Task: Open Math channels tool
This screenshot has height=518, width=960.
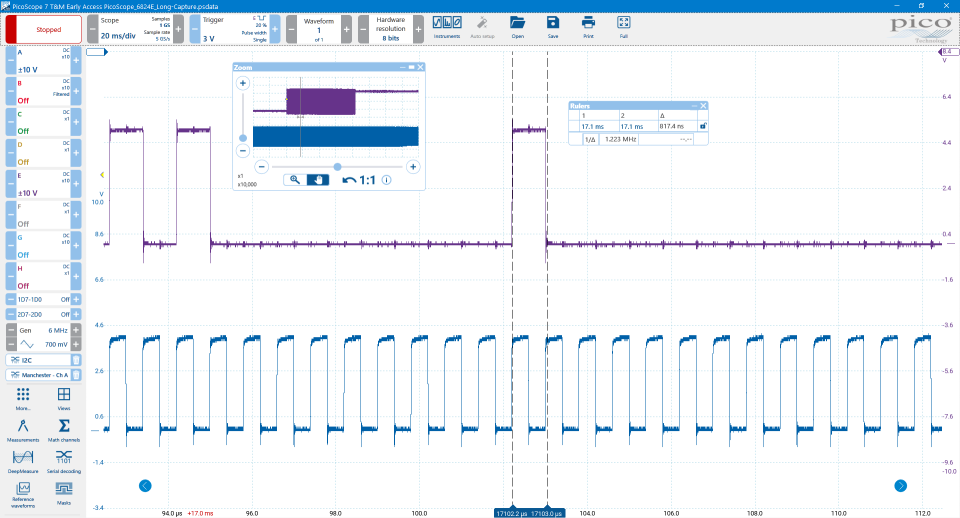Action: tap(64, 429)
